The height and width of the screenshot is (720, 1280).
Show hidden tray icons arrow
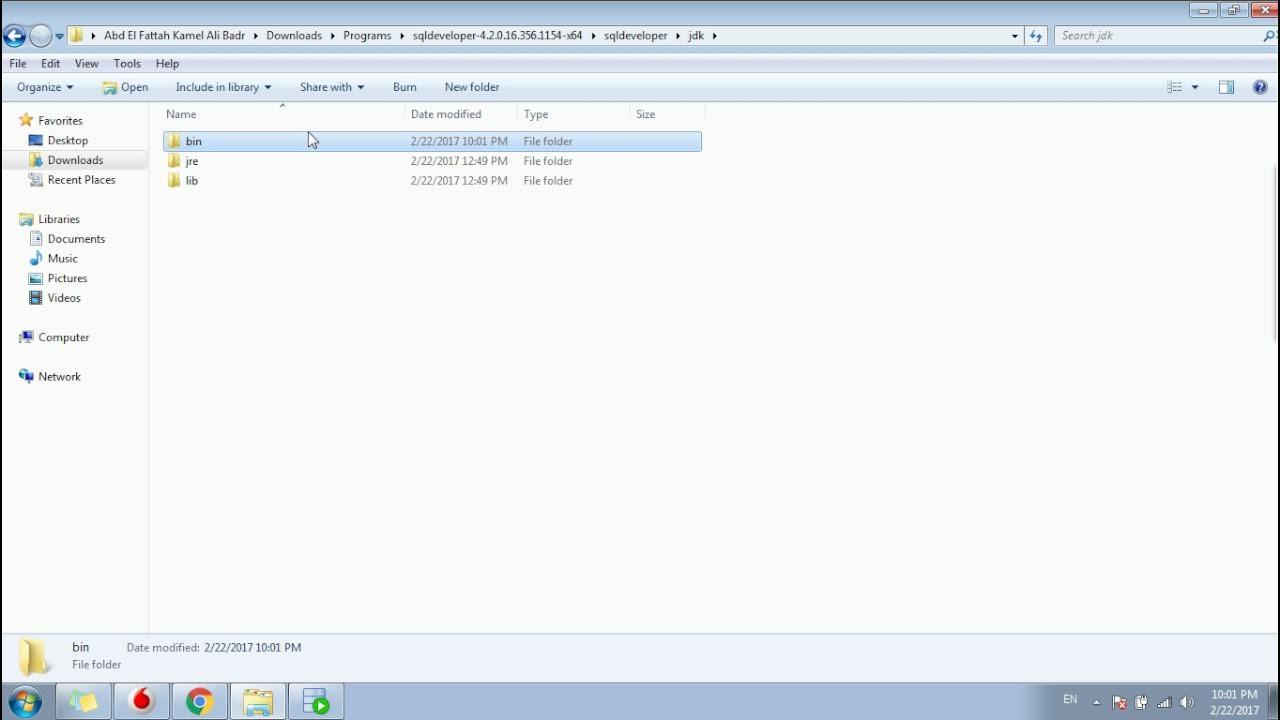click(x=1096, y=702)
